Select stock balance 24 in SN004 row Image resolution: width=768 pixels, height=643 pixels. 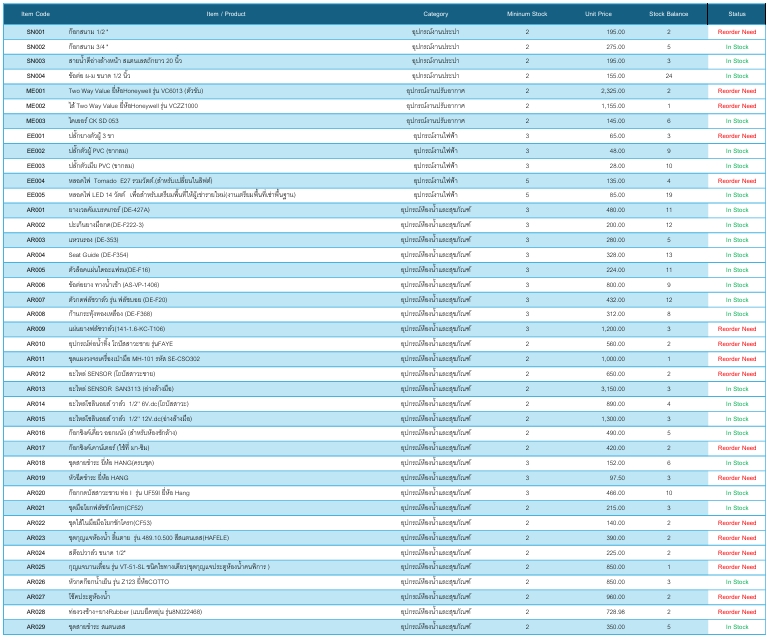[x=669, y=76]
